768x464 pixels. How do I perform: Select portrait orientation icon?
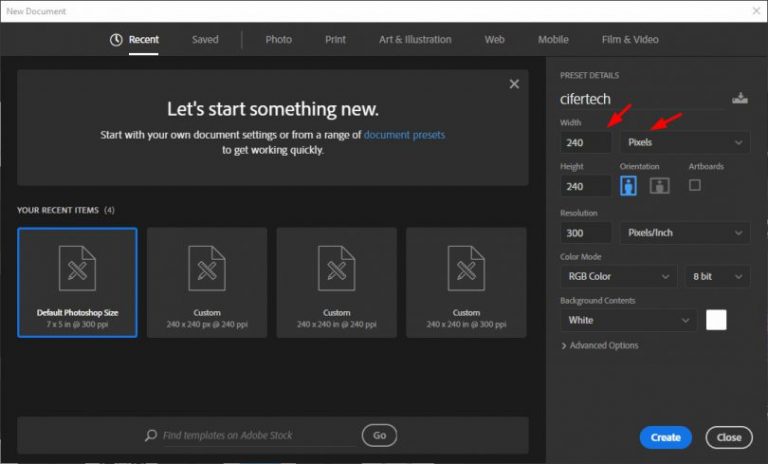click(629, 186)
